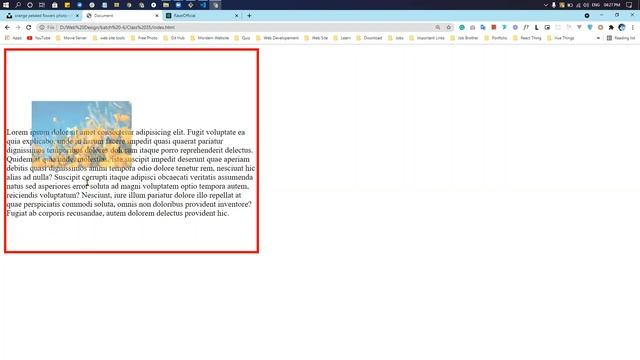Click the 'L' extension icon
This screenshot has width=640, height=360.
tap(536, 27)
